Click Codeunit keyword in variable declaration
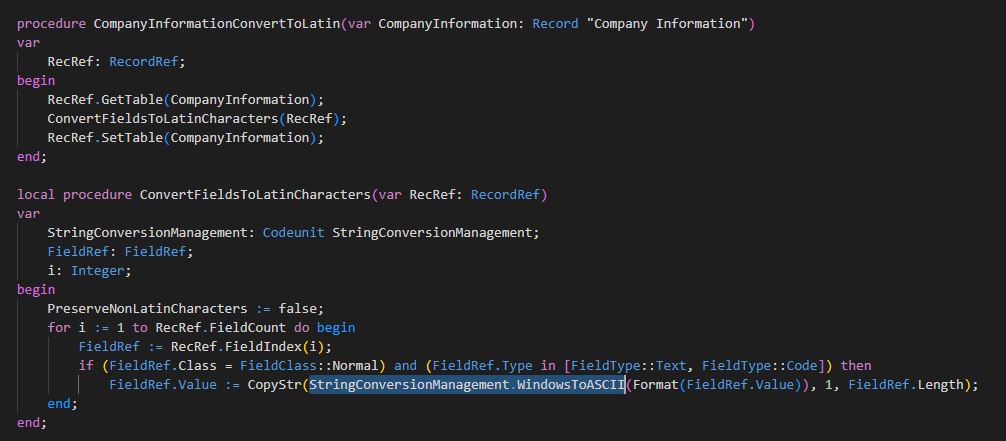The height and width of the screenshot is (441, 1006). click(294, 232)
